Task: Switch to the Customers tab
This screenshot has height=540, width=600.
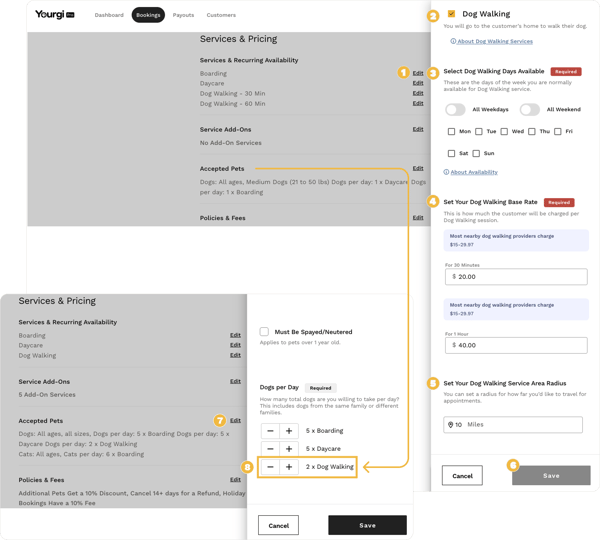Action: point(221,15)
